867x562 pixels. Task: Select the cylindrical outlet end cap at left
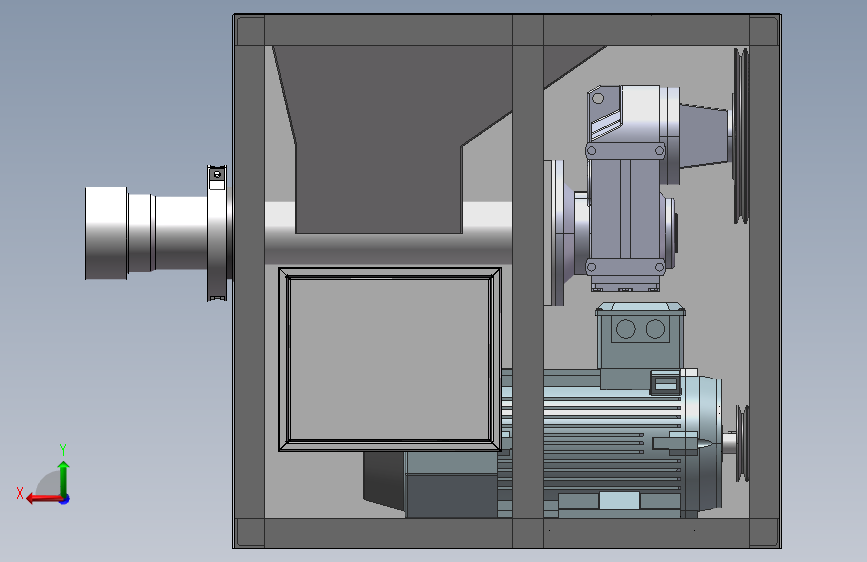pyautogui.click(x=106, y=233)
